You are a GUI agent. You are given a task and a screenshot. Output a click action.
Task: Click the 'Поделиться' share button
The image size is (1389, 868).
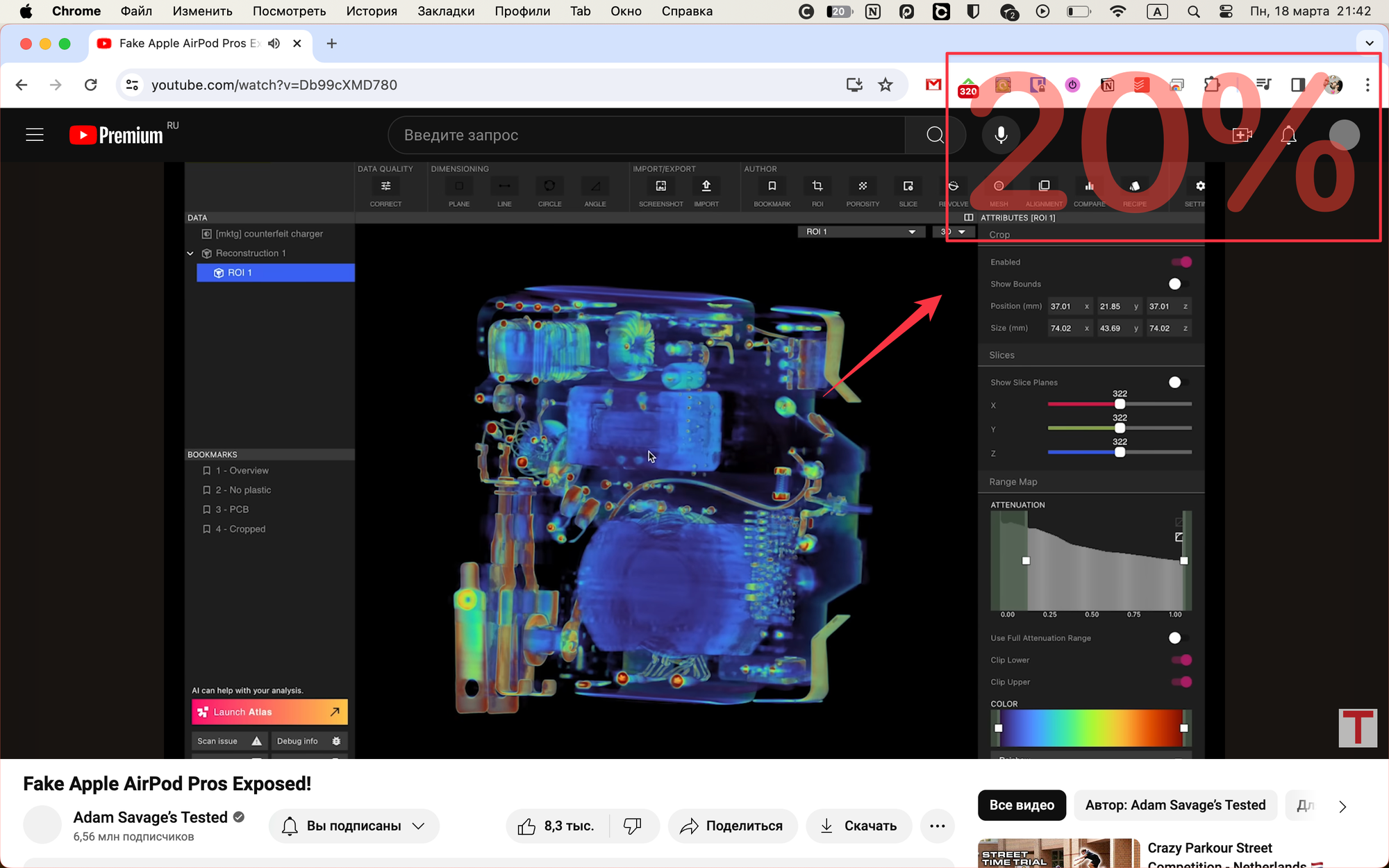coord(732,826)
